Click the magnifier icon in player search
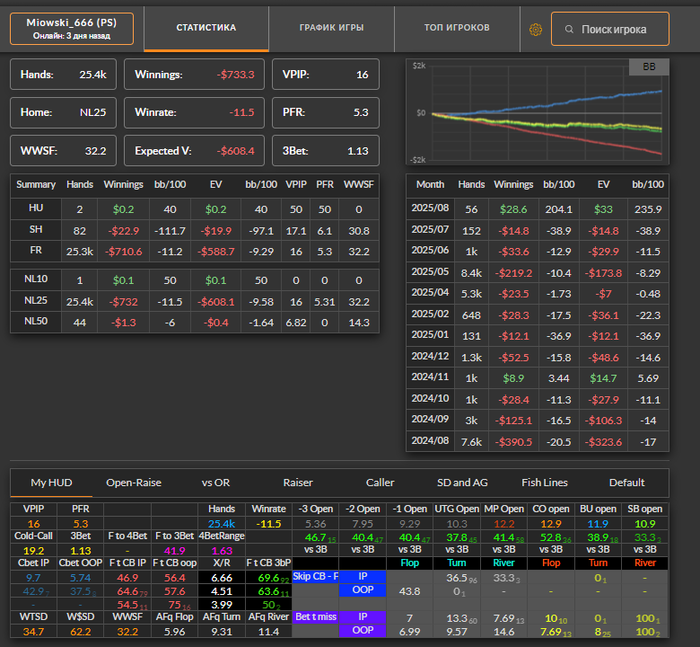Screen dimensions: 700x647 568,29
